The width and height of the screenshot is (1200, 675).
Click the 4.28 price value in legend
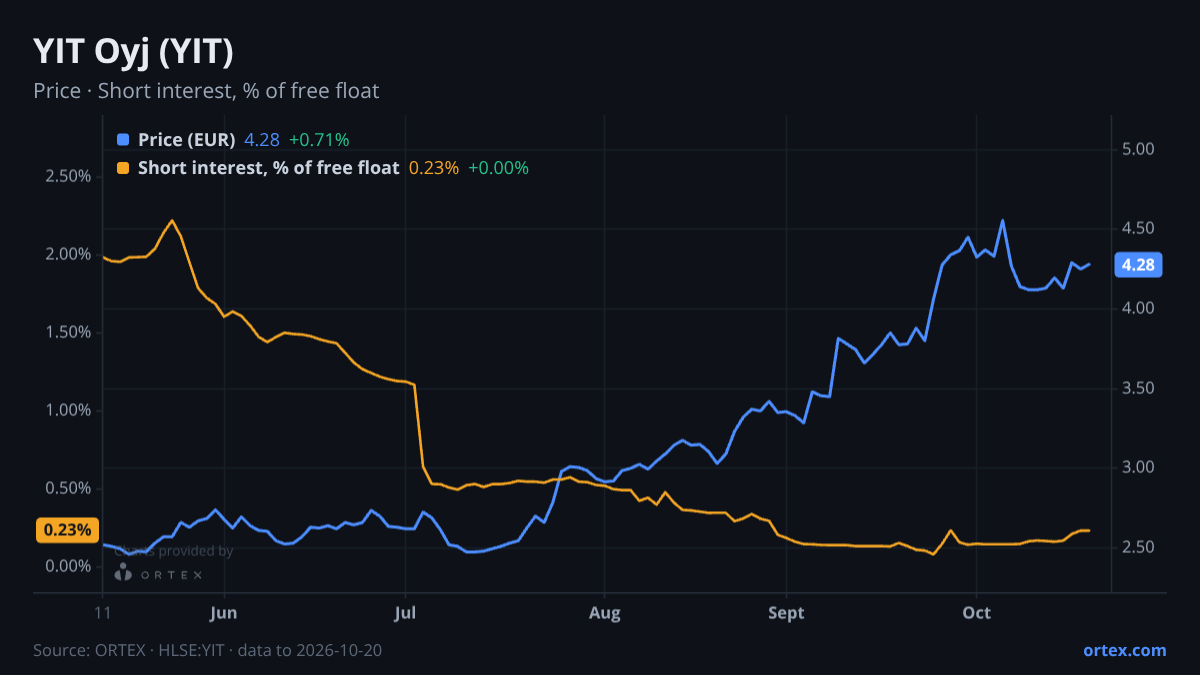[x=262, y=140]
